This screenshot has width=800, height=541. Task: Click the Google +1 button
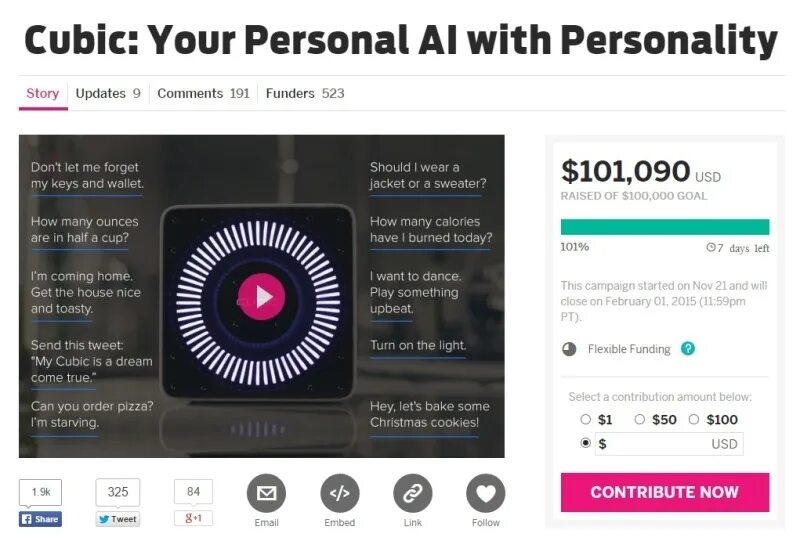(x=193, y=518)
